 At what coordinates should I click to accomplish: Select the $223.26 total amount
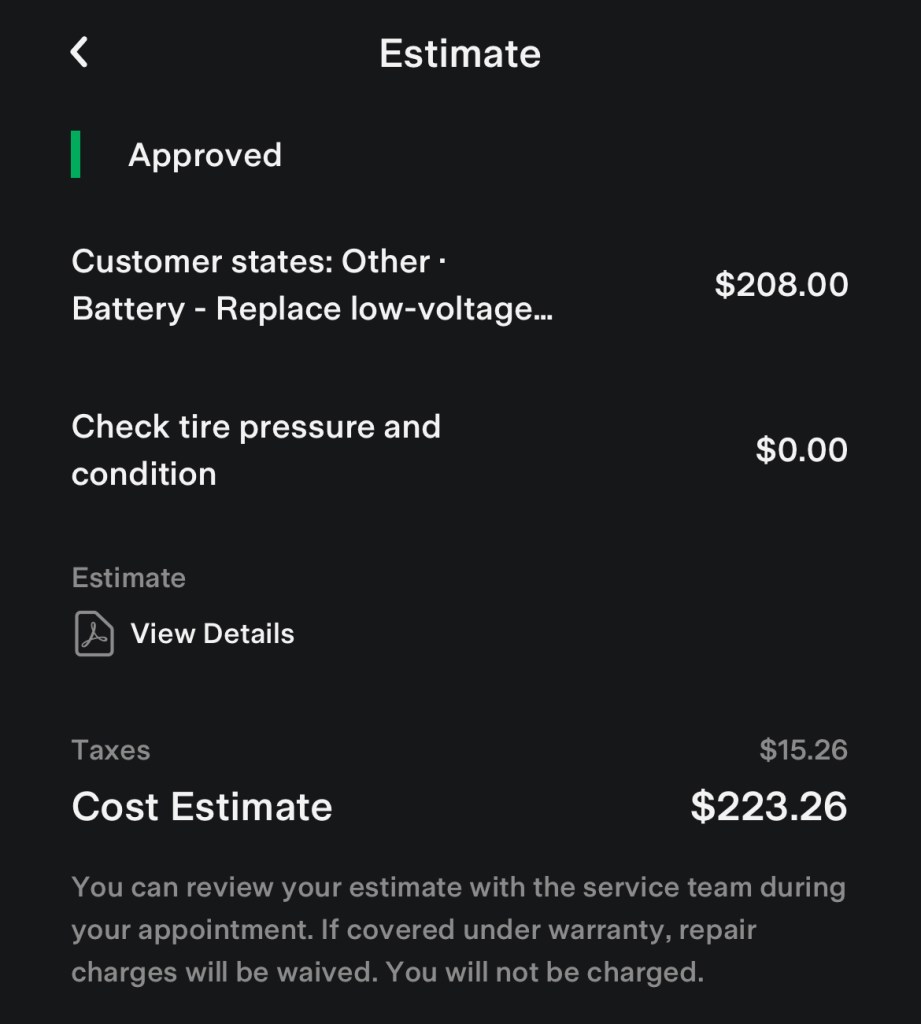point(768,807)
